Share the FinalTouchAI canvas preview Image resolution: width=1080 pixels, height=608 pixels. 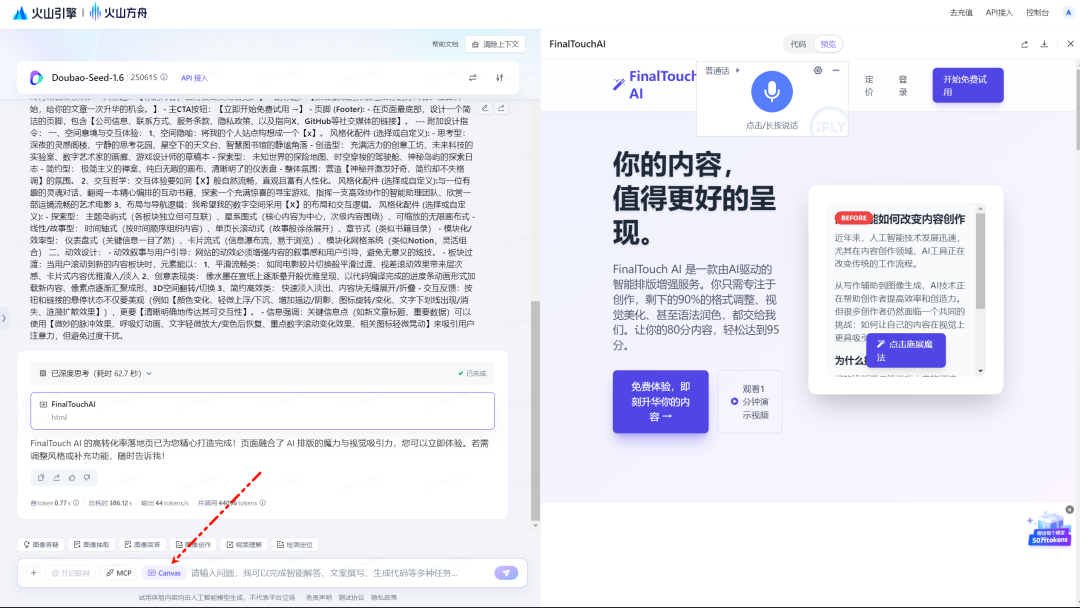click(1024, 44)
